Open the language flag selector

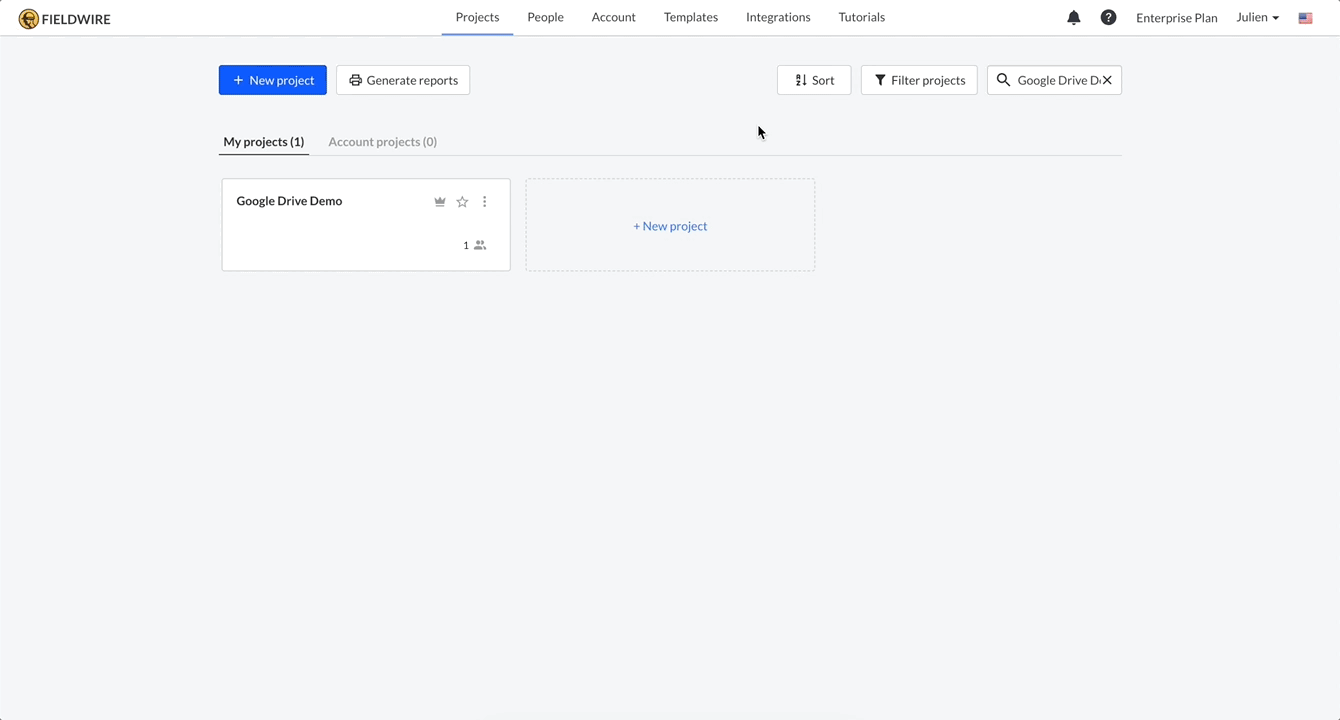(x=1305, y=17)
